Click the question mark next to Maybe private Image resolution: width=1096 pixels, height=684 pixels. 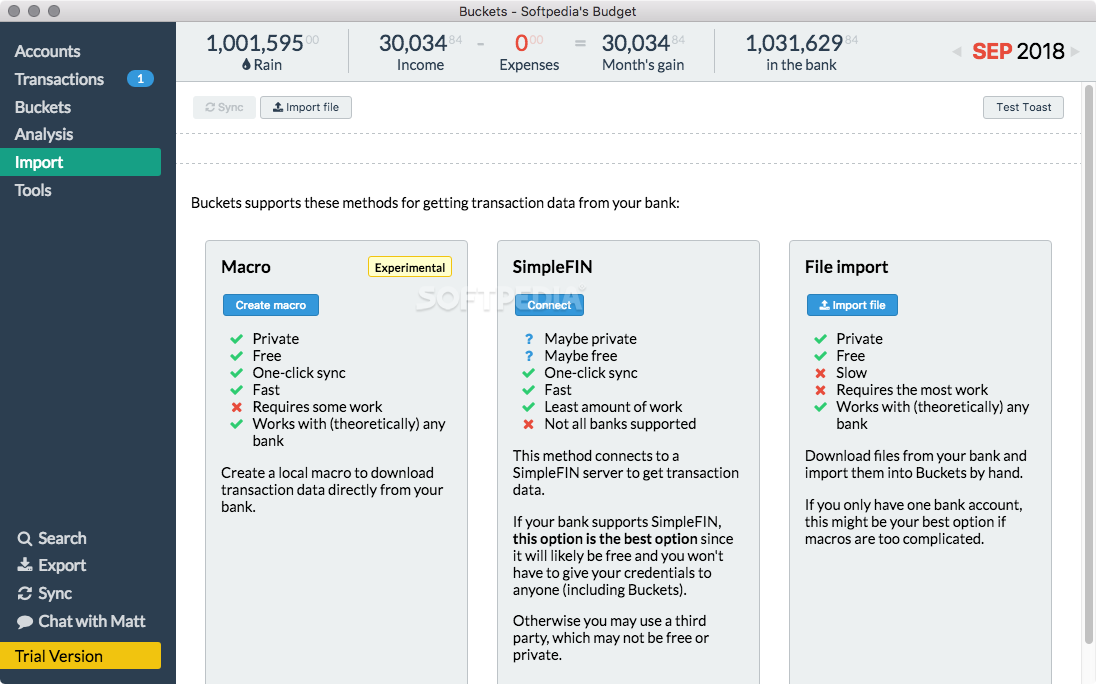point(529,339)
